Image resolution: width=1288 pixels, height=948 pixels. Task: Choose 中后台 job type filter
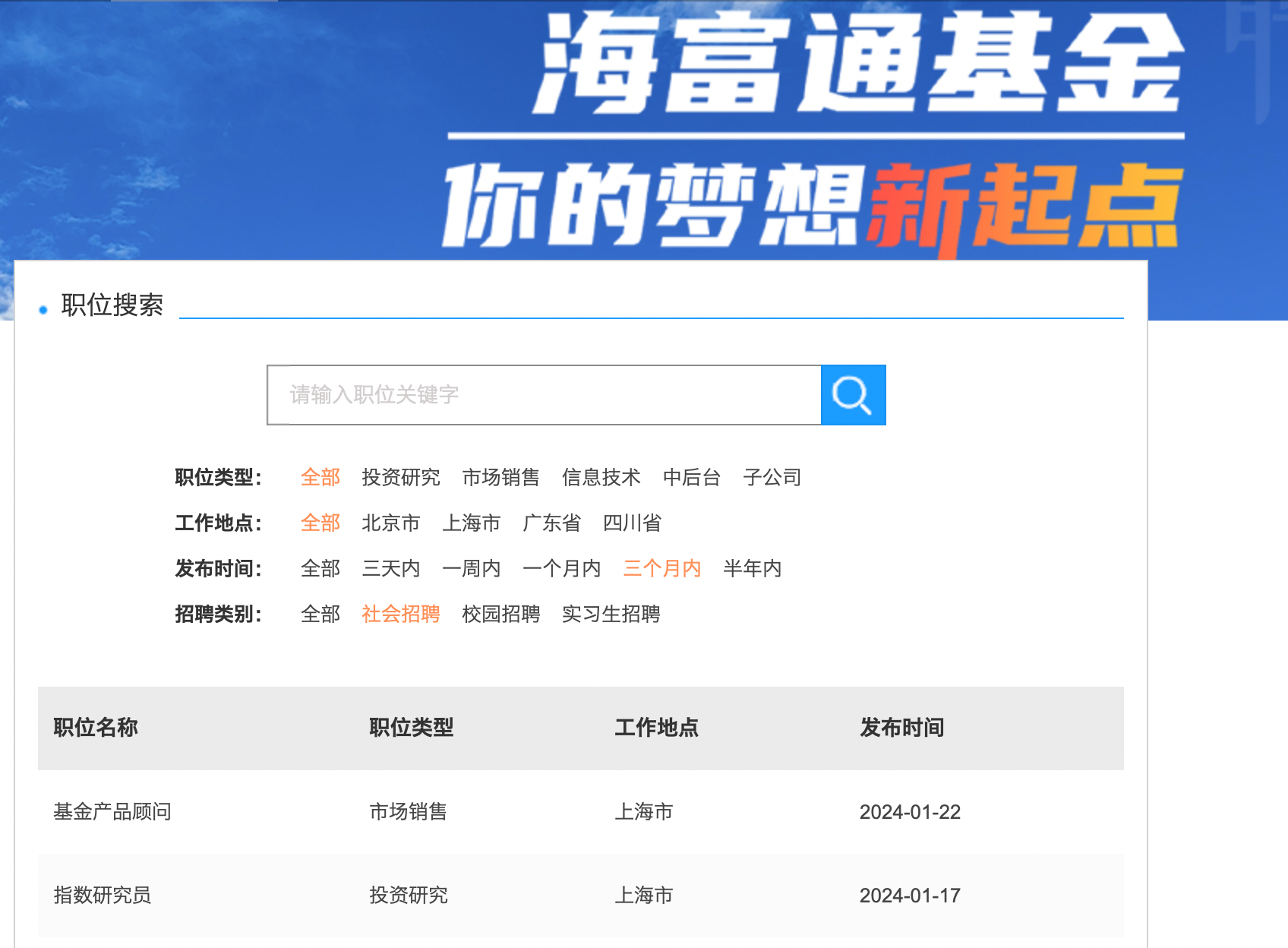click(691, 477)
